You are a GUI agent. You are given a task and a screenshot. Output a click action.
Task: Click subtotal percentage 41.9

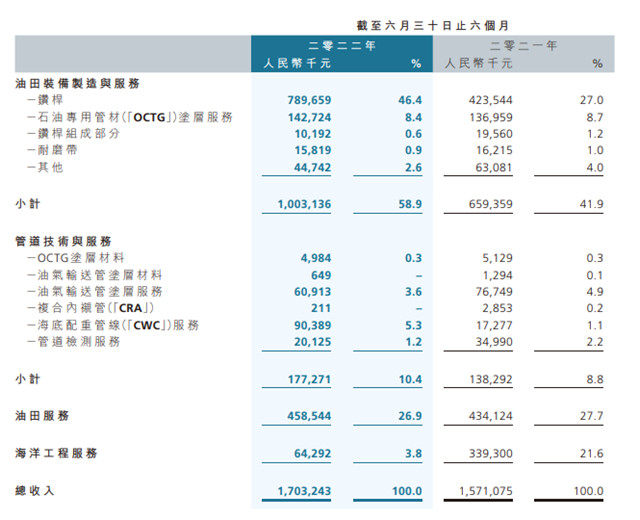click(x=591, y=204)
